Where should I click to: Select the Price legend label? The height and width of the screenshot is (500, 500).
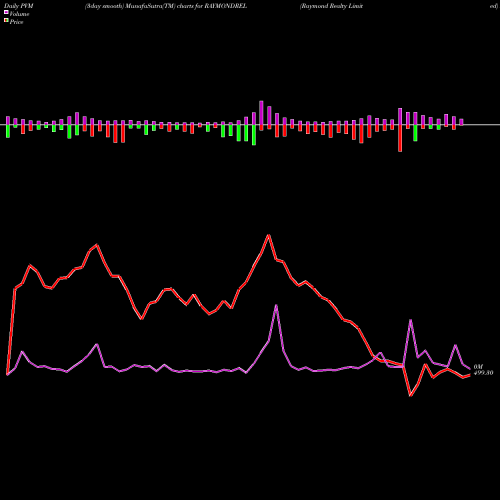16,22
